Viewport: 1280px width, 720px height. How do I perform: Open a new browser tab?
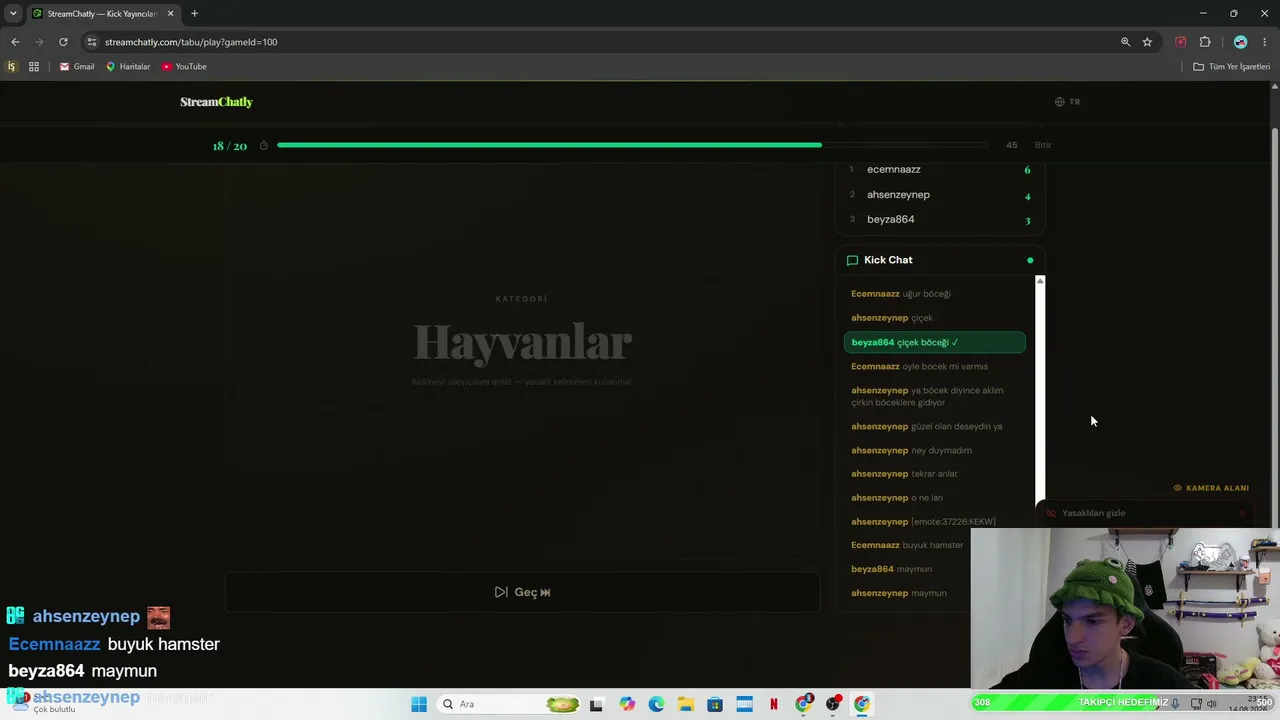tap(194, 13)
